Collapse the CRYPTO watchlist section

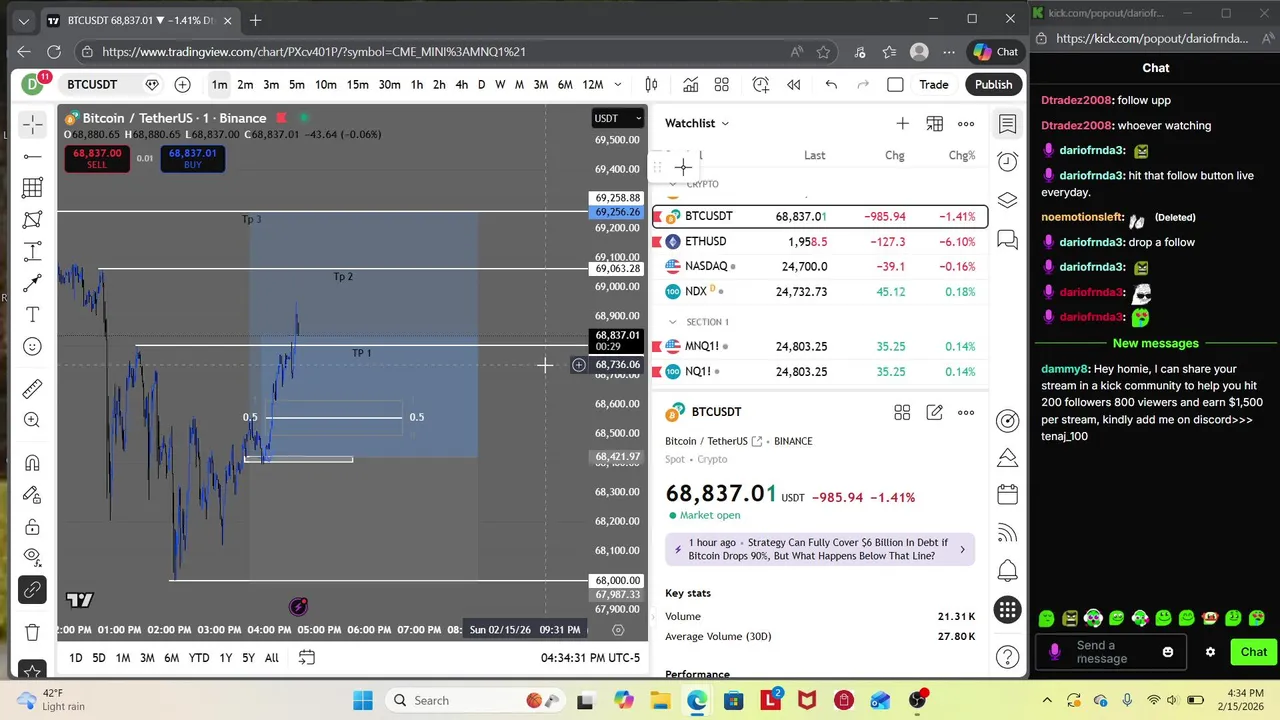pos(673,184)
